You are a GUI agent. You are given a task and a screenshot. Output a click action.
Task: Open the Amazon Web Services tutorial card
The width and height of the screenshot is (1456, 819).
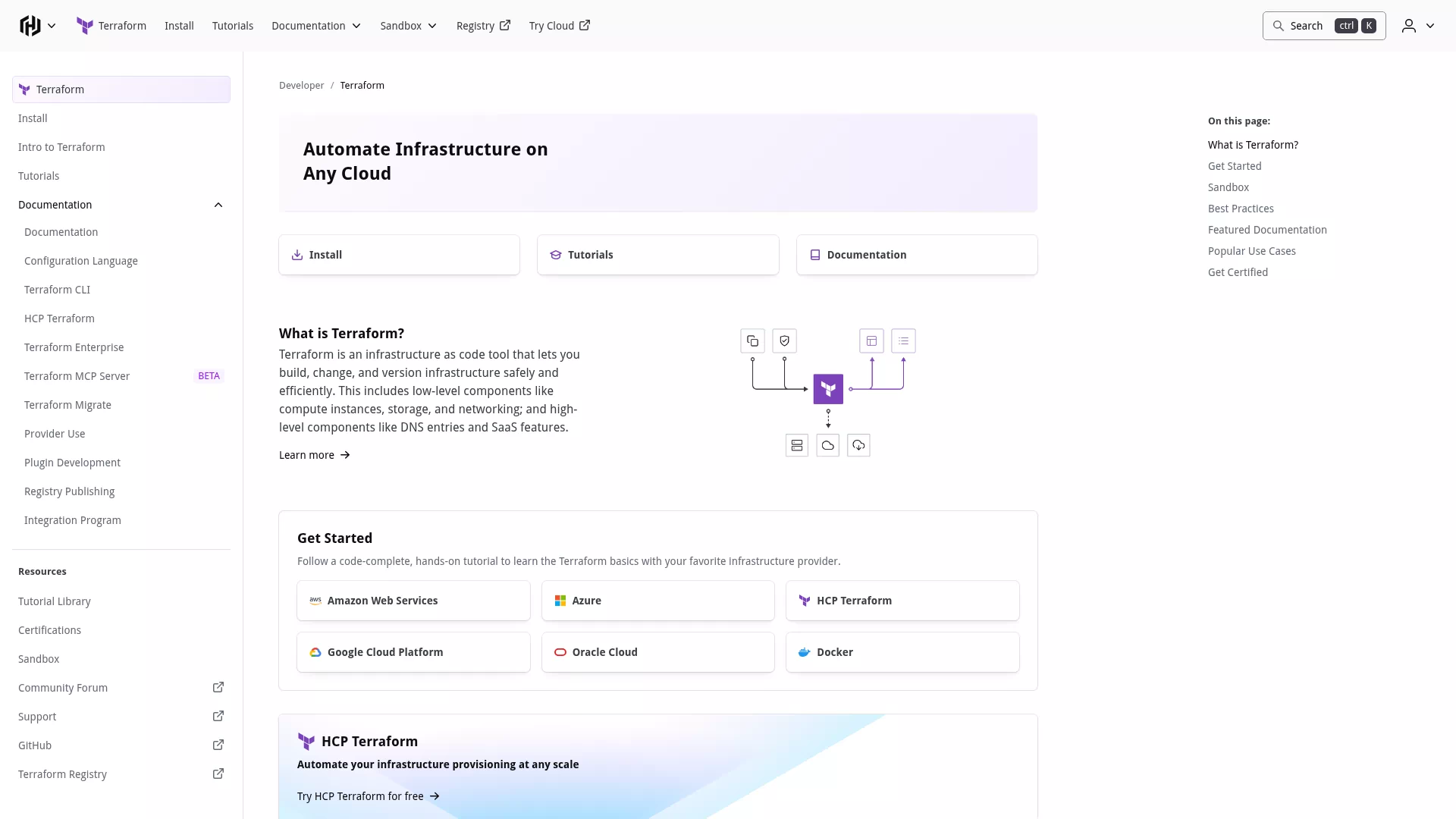[413, 601]
